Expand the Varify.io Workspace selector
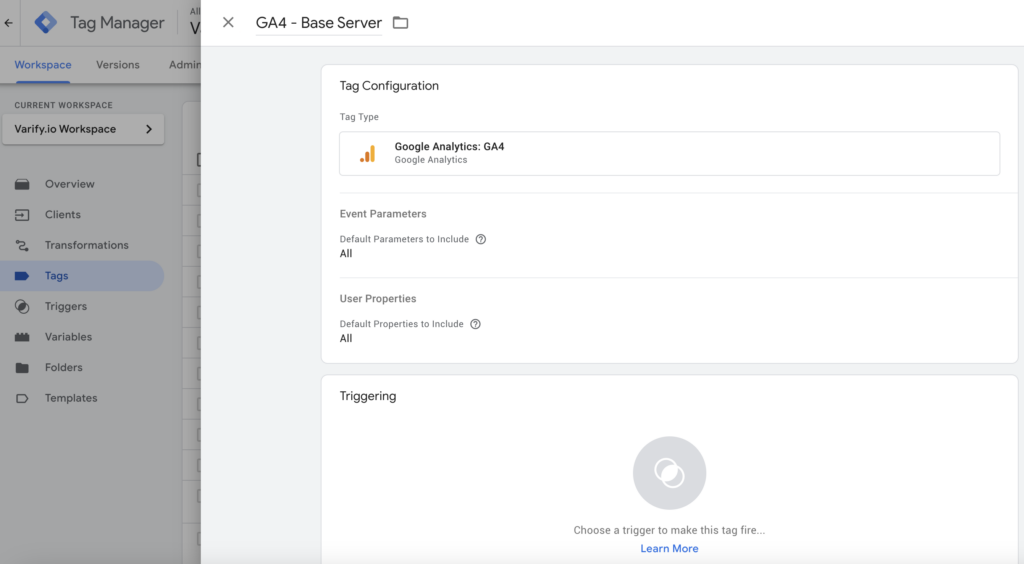Image resolution: width=1024 pixels, height=564 pixels. pos(83,129)
